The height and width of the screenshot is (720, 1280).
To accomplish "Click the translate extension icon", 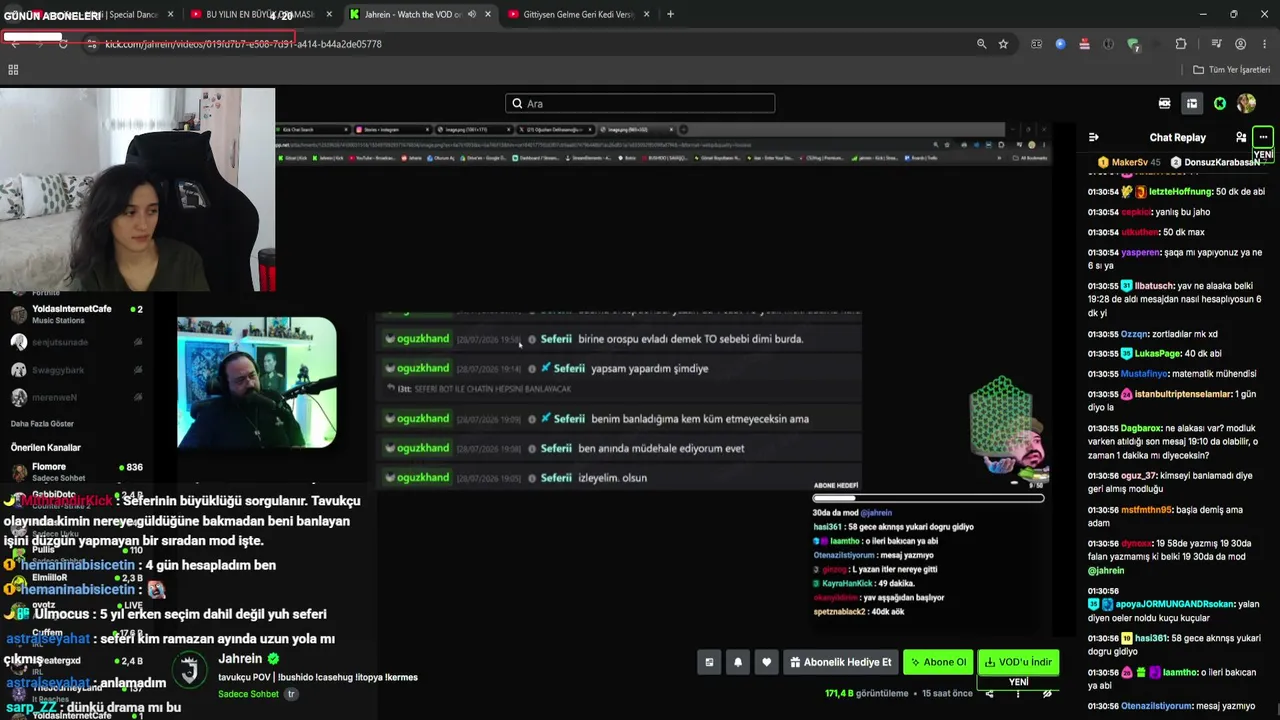I will (x=1036, y=44).
